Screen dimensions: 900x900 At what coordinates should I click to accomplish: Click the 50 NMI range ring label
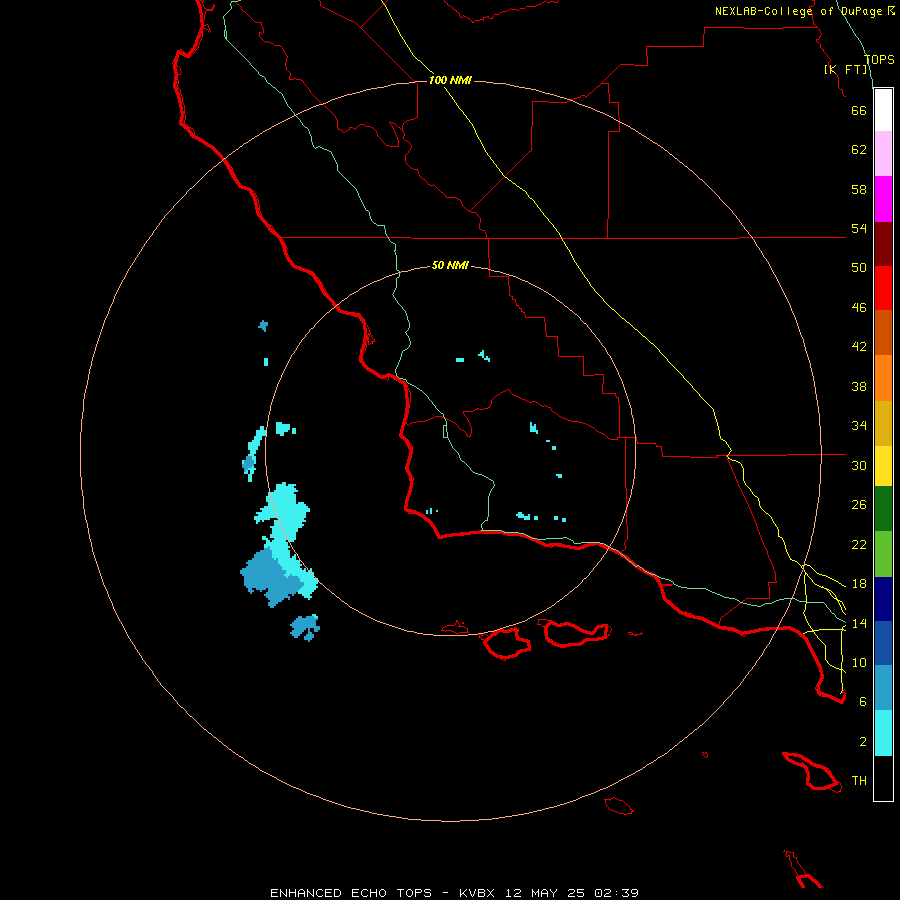tap(450, 265)
